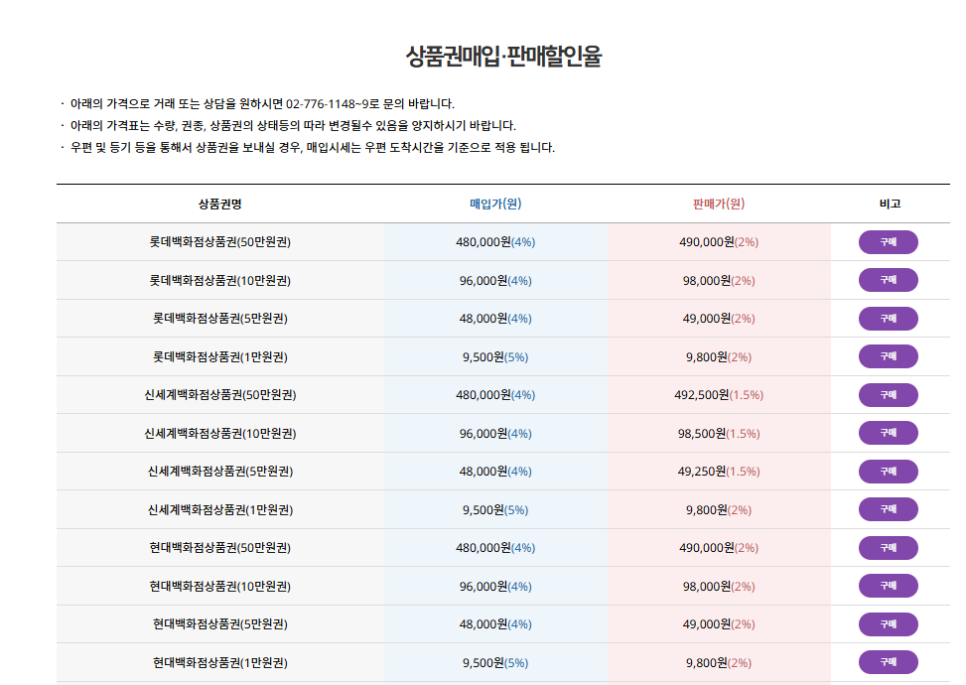The width and height of the screenshot is (966, 685).
Task: Select the 롯데백화점상품권(5만원권) name cell
Action: tap(220, 318)
